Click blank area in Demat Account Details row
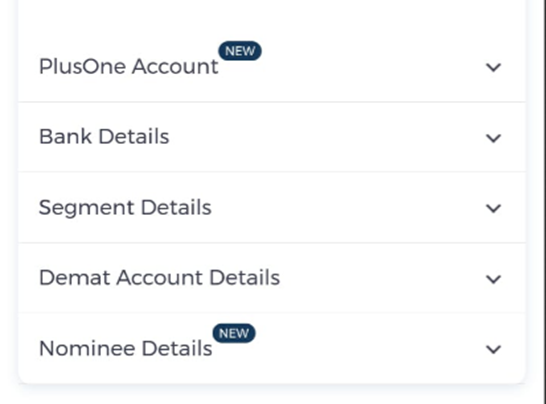546x404 pixels. 383,278
